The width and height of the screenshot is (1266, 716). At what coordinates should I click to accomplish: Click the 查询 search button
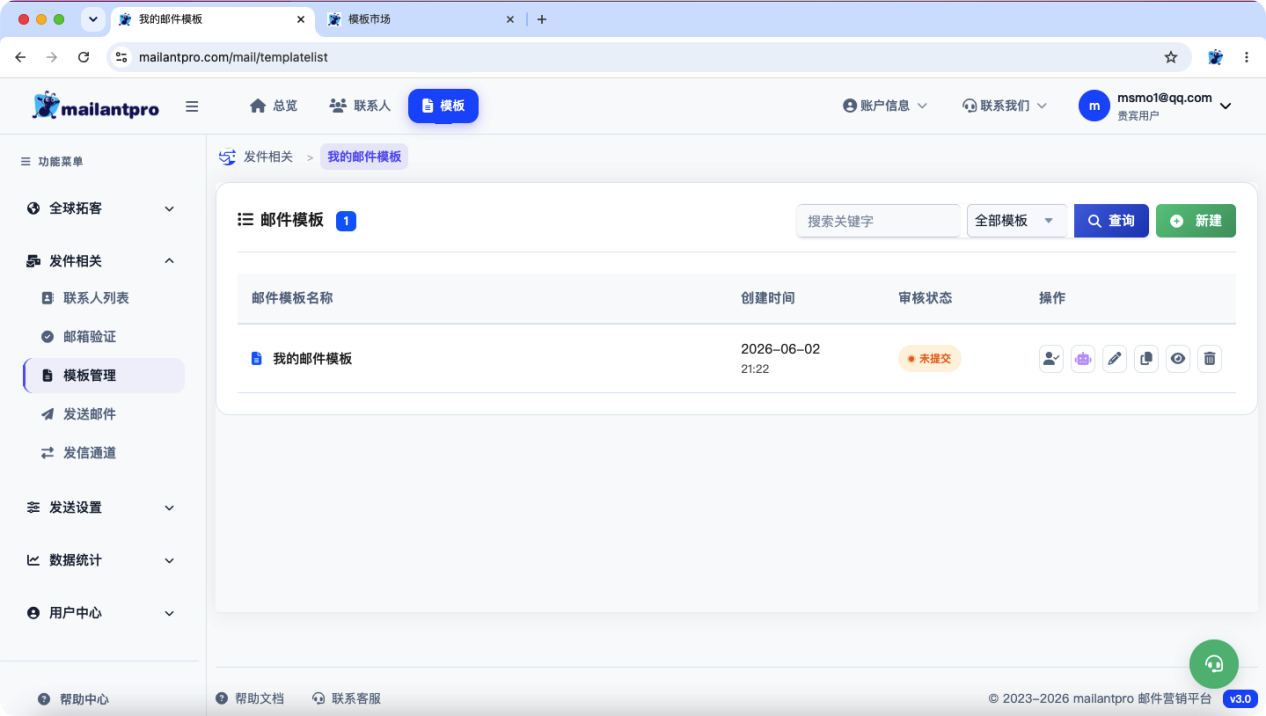point(1111,221)
